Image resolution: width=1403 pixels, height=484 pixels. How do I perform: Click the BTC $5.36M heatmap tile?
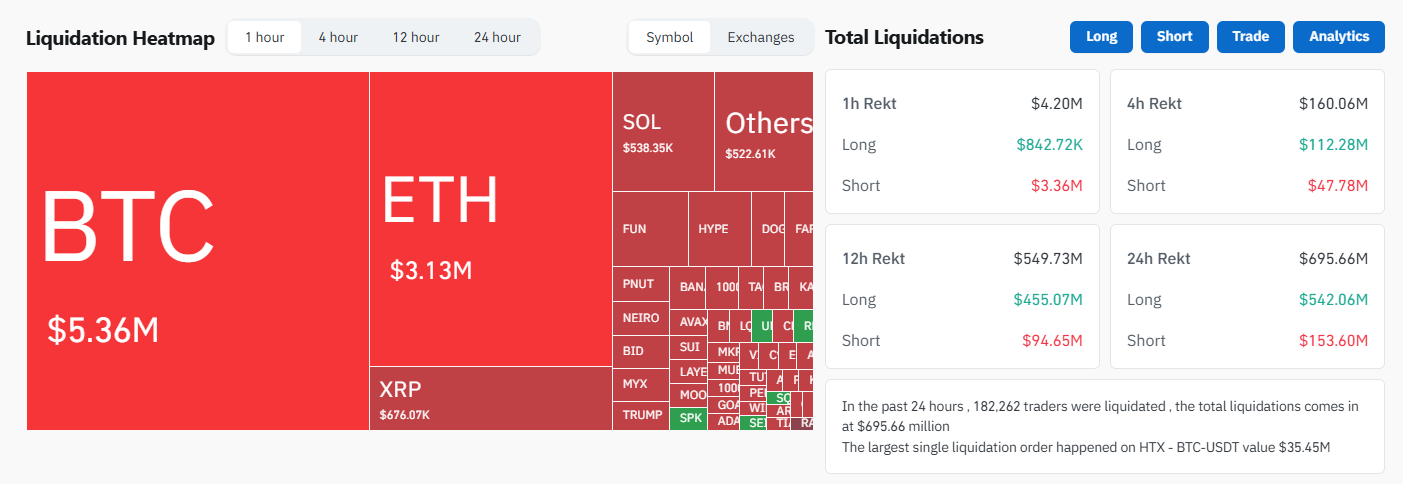click(198, 250)
